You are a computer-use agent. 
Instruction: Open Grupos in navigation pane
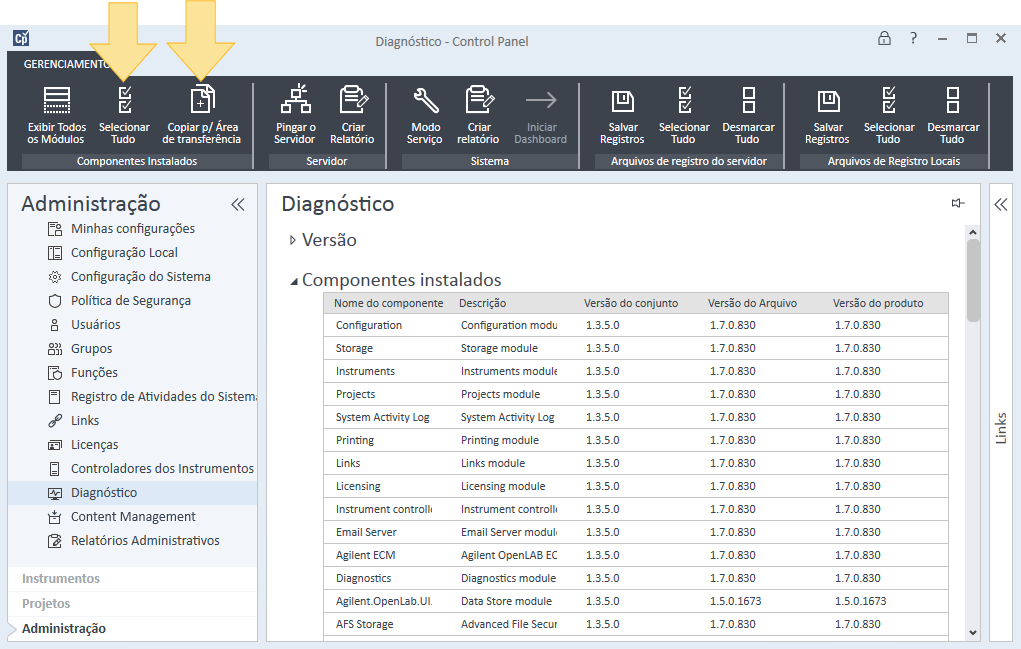tap(91, 349)
